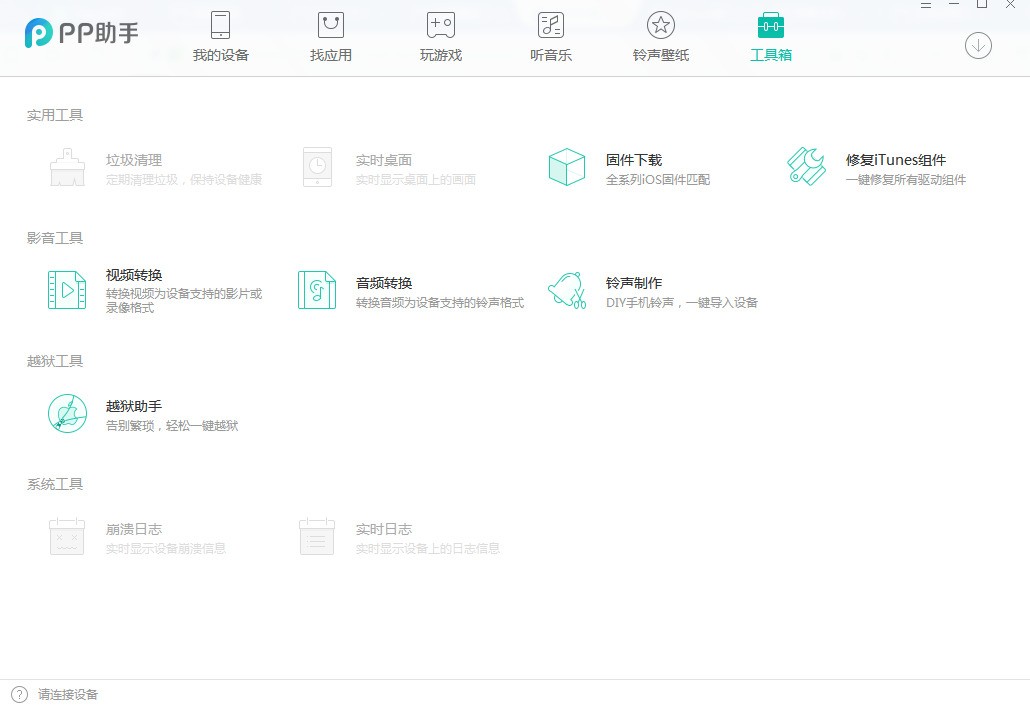
Task: Click the 实时显示桌面上的画面 description
Action: pyautogui.click(x=416, y=179)
